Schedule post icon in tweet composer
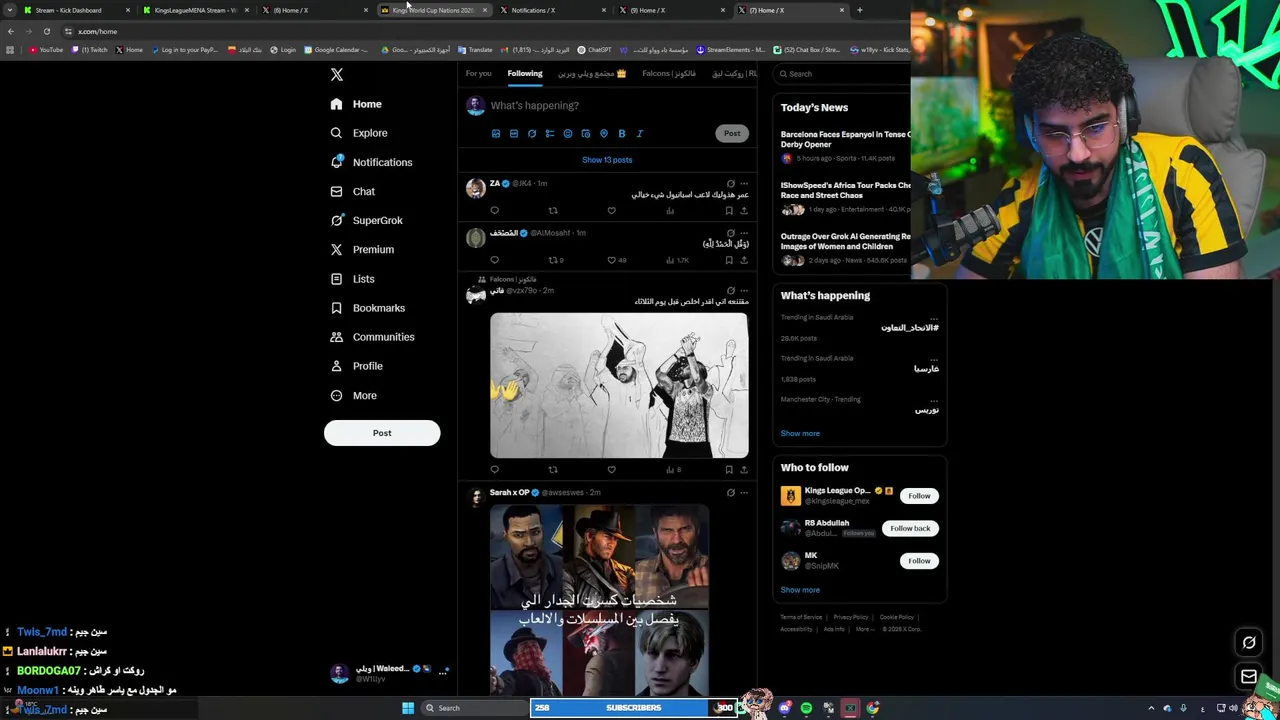This screenshot has width=1280, height=720. point(586,133)
